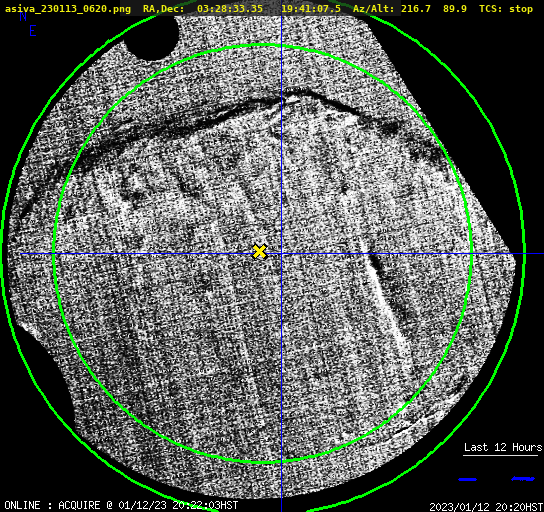Click the 2023/01/12 20:20HST timestamp

tap(486, 507)
